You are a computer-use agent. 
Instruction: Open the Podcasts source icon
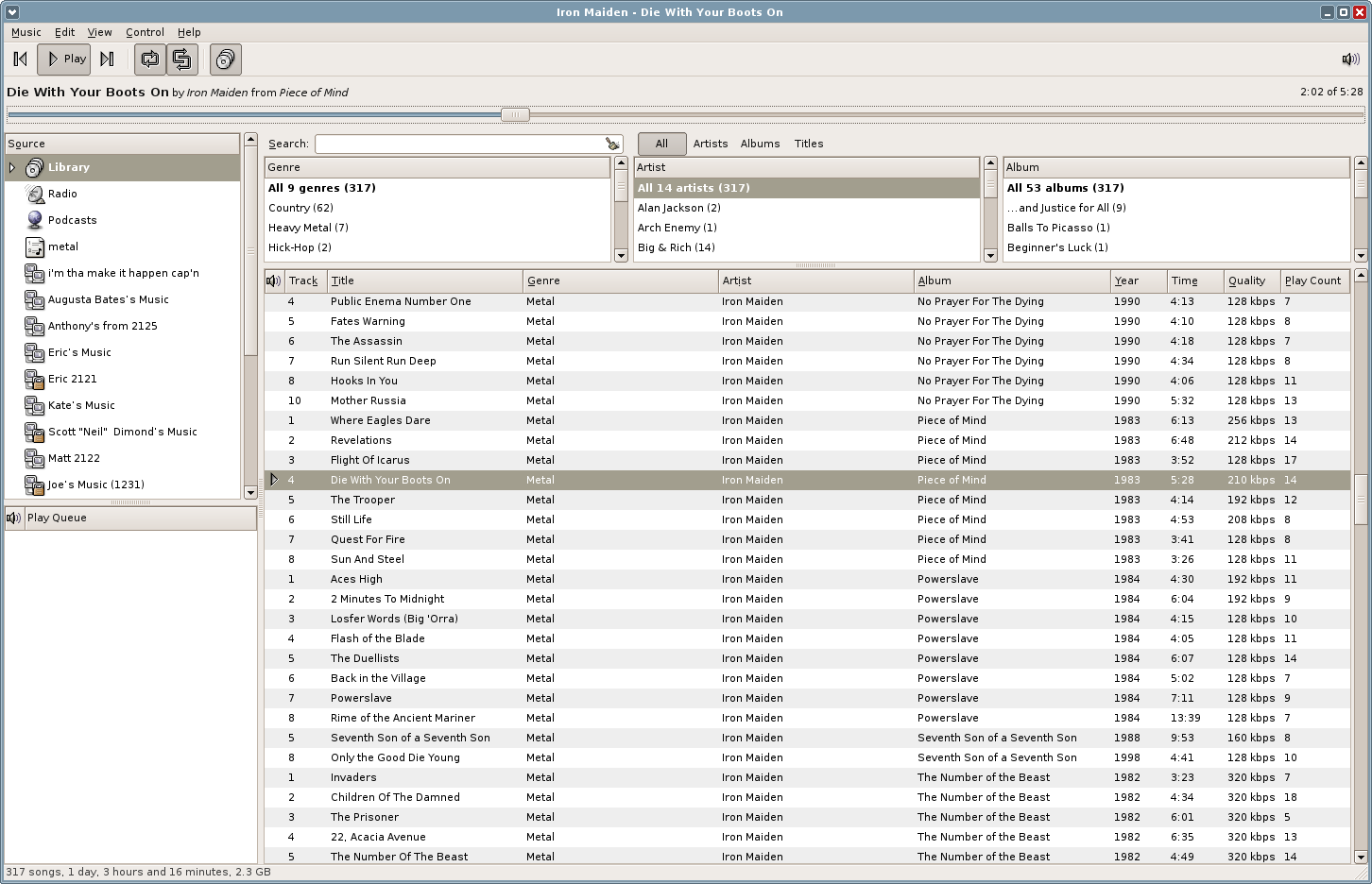click(x=35, y=220)
